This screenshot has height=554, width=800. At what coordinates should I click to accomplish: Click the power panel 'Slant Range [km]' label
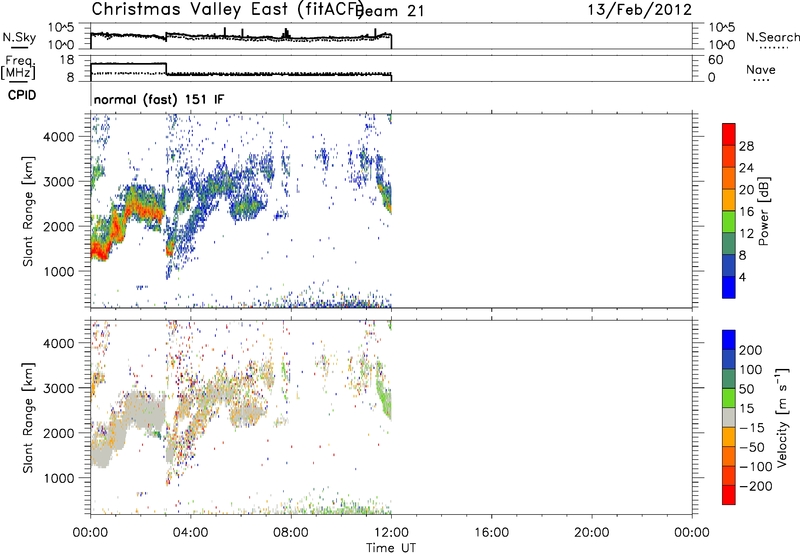(x=28, y=211)
